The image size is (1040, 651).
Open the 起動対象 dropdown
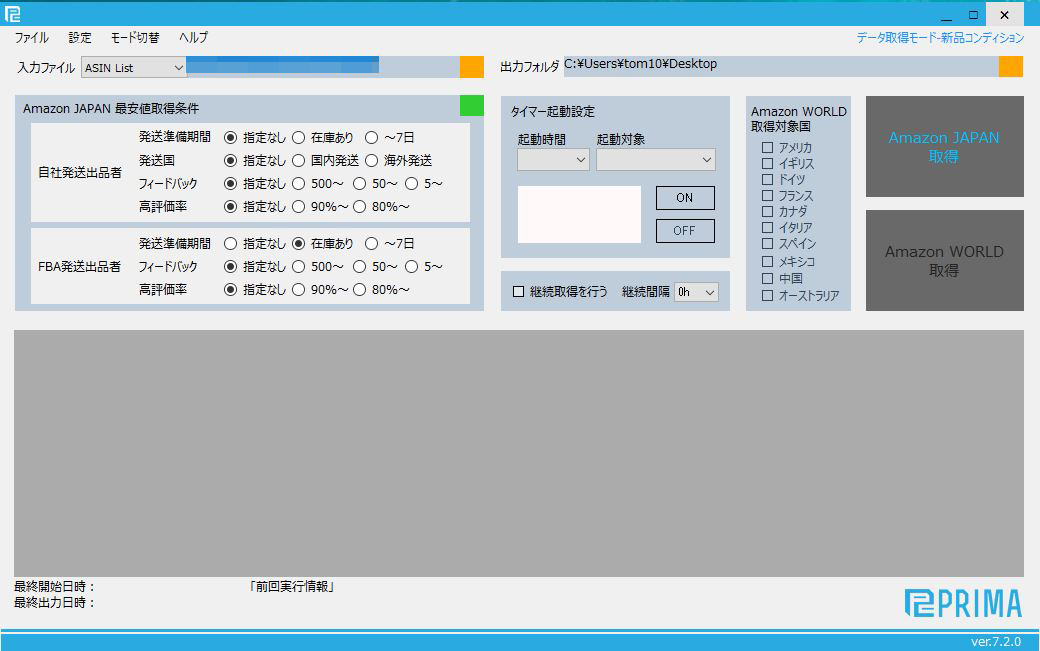click(655, 160)
